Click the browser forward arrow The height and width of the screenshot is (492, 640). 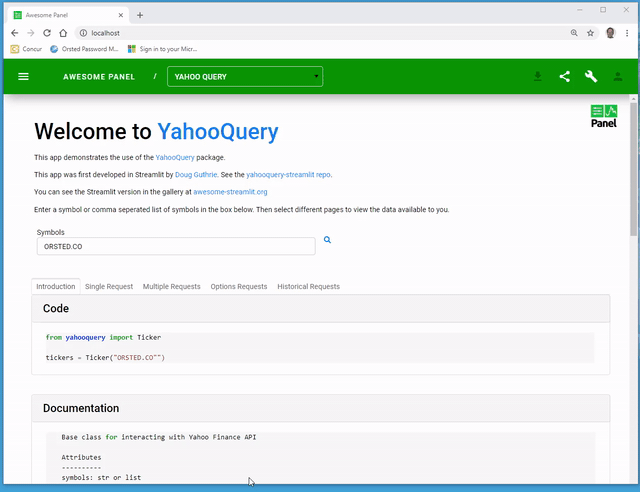[x=31, y=33]
